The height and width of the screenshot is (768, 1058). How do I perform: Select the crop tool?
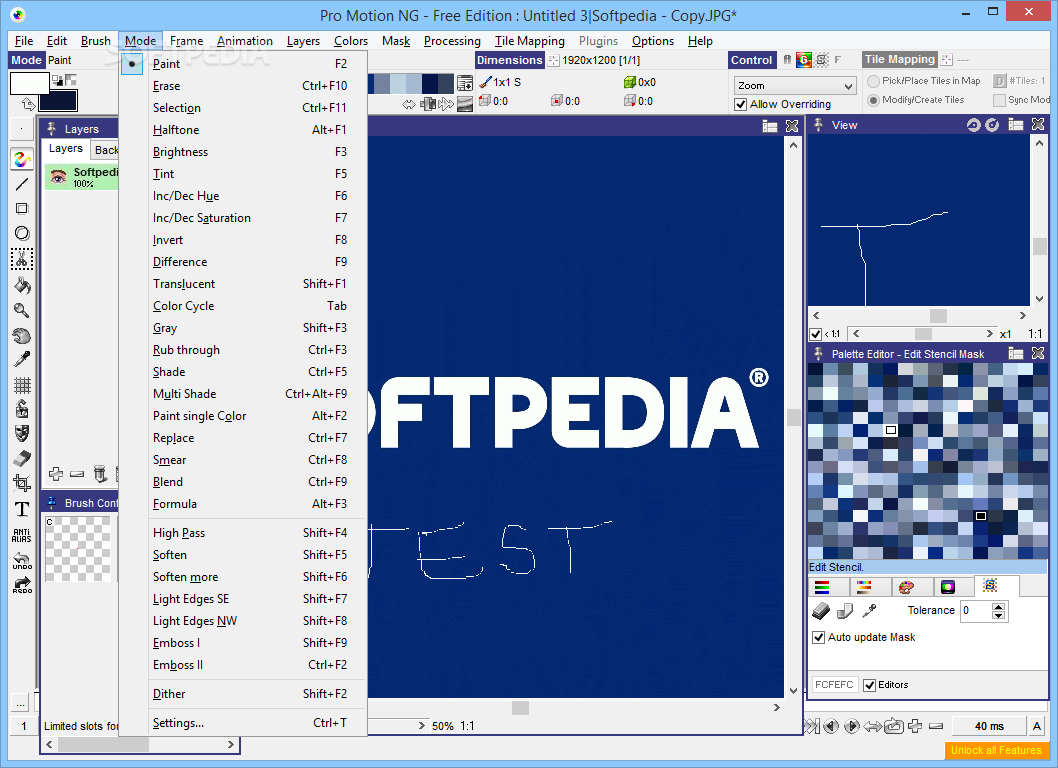(22, 483)
